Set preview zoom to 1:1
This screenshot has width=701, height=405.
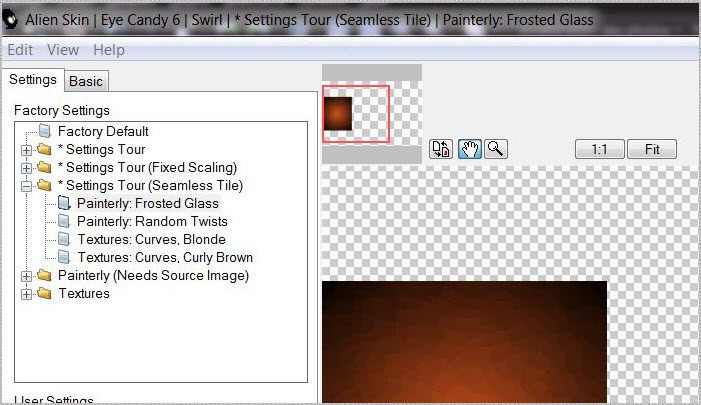point(600,149)
